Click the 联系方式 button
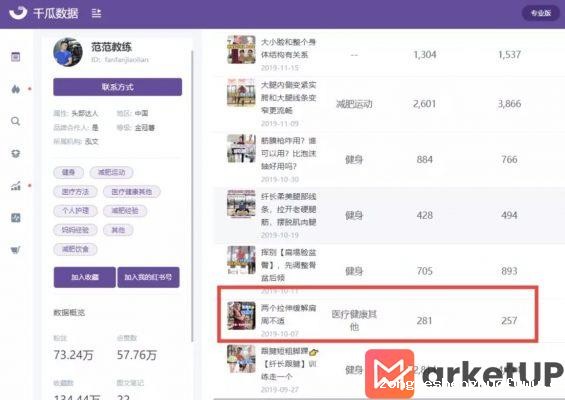565x400 pixels. pos(117,87)
